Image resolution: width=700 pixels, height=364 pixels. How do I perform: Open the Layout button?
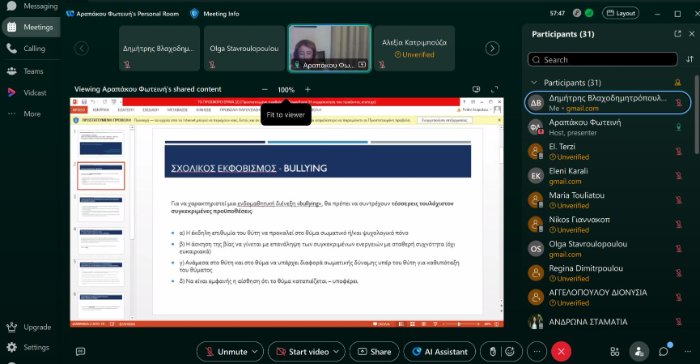(621, 13)
